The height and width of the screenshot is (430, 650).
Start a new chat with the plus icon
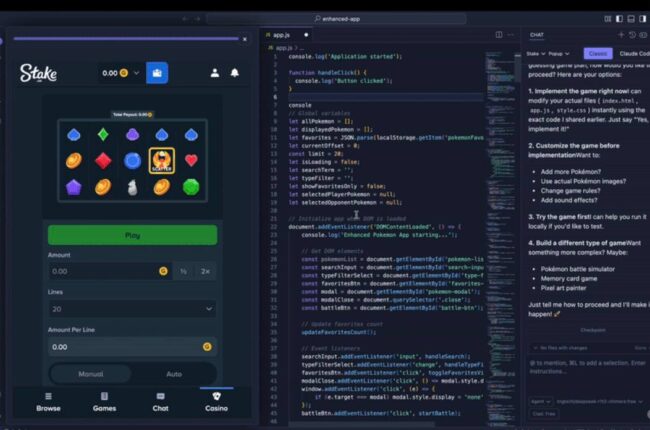(x=621, y=35)
